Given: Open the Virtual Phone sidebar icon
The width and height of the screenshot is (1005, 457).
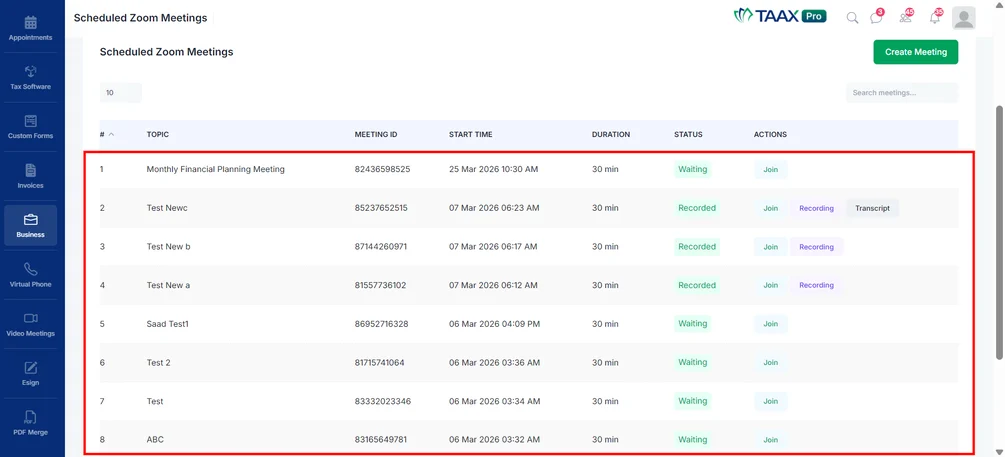Looking at the screenshot, I should 30,269.
